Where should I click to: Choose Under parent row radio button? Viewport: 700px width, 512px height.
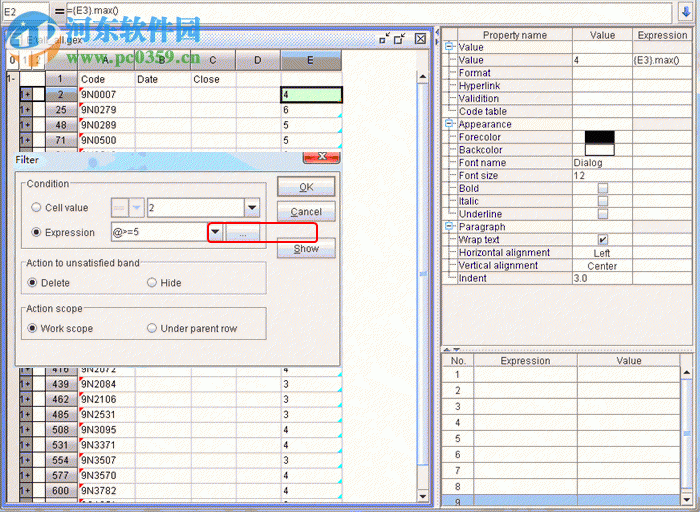coord(152,328)
